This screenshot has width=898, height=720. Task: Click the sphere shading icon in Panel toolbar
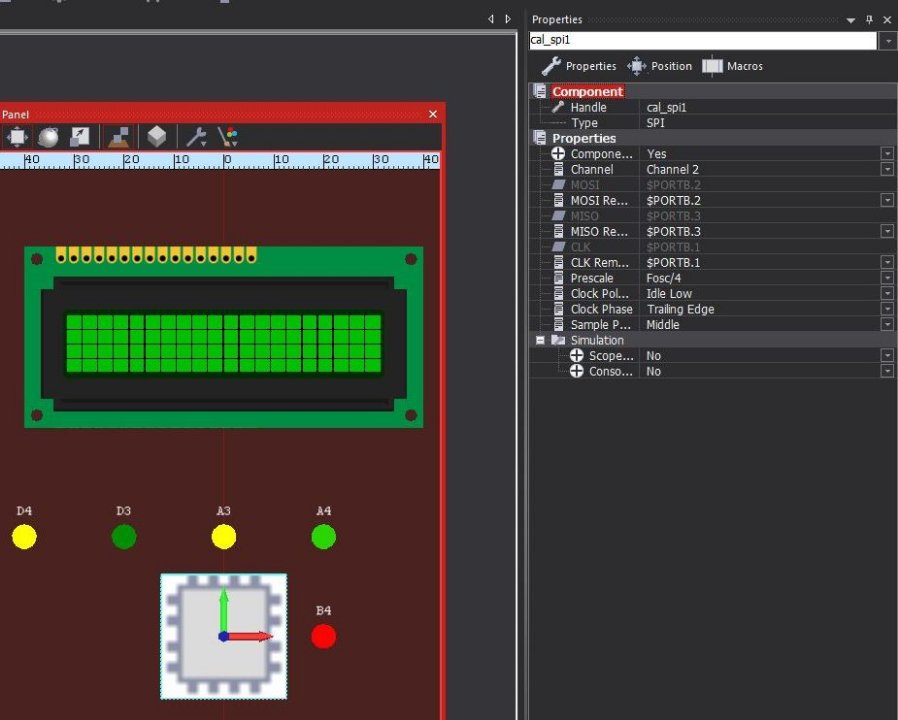click(48, 137)
